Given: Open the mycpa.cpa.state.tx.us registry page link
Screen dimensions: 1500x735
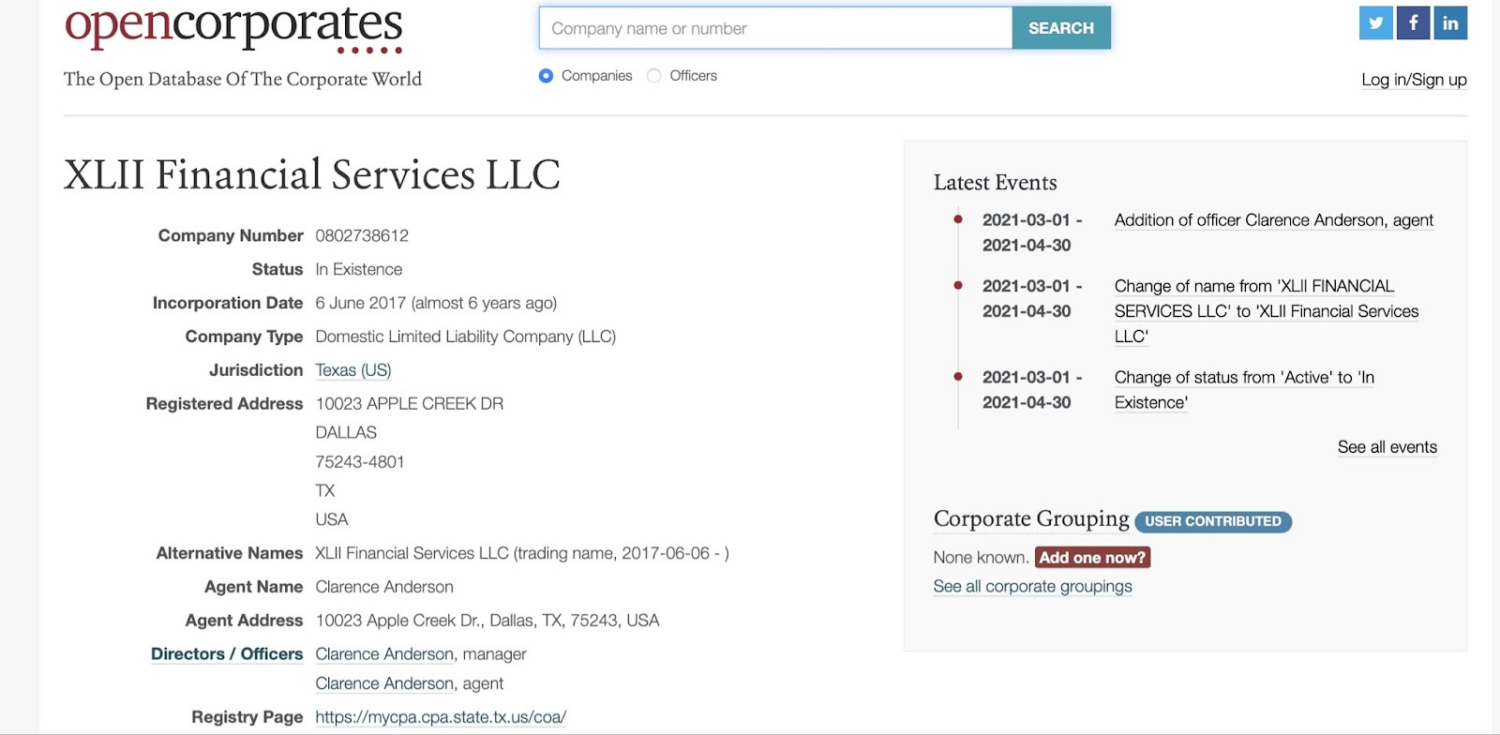Looking at the screenshot, I should pyautogui.click(x=441, y=717).
